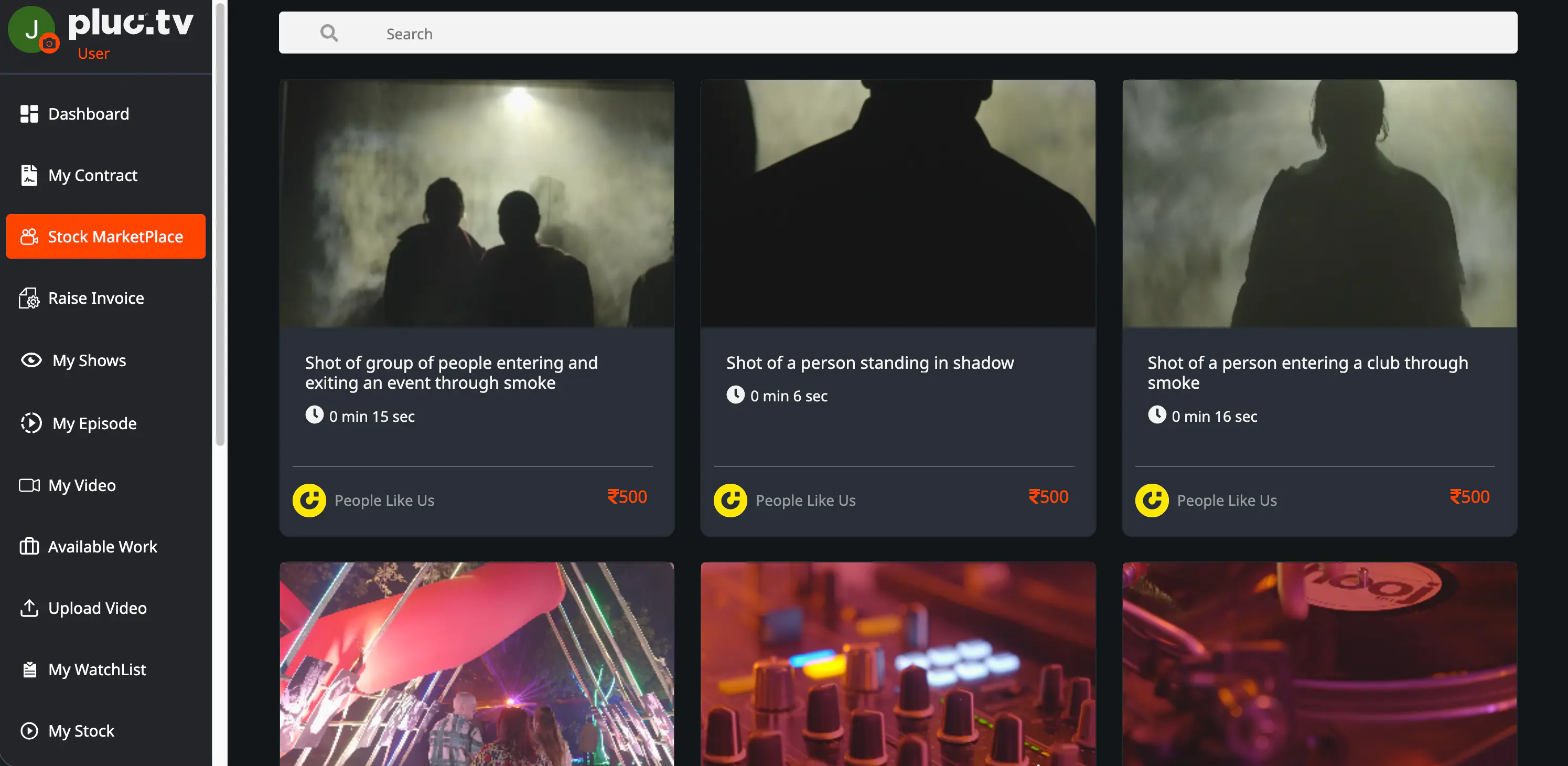The image size is (1568, 766).
Task: Click the My Video camera icon
Action: coord(29,485)
